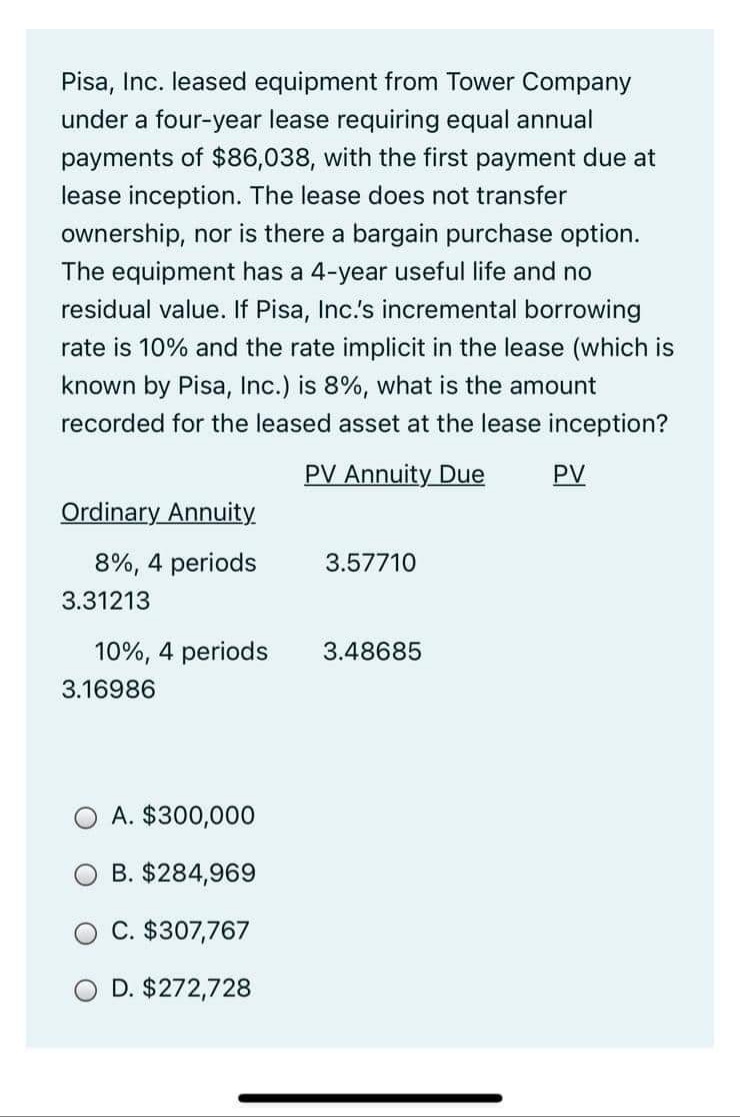Click the value 3.48685 in the table

pos(372,652)
